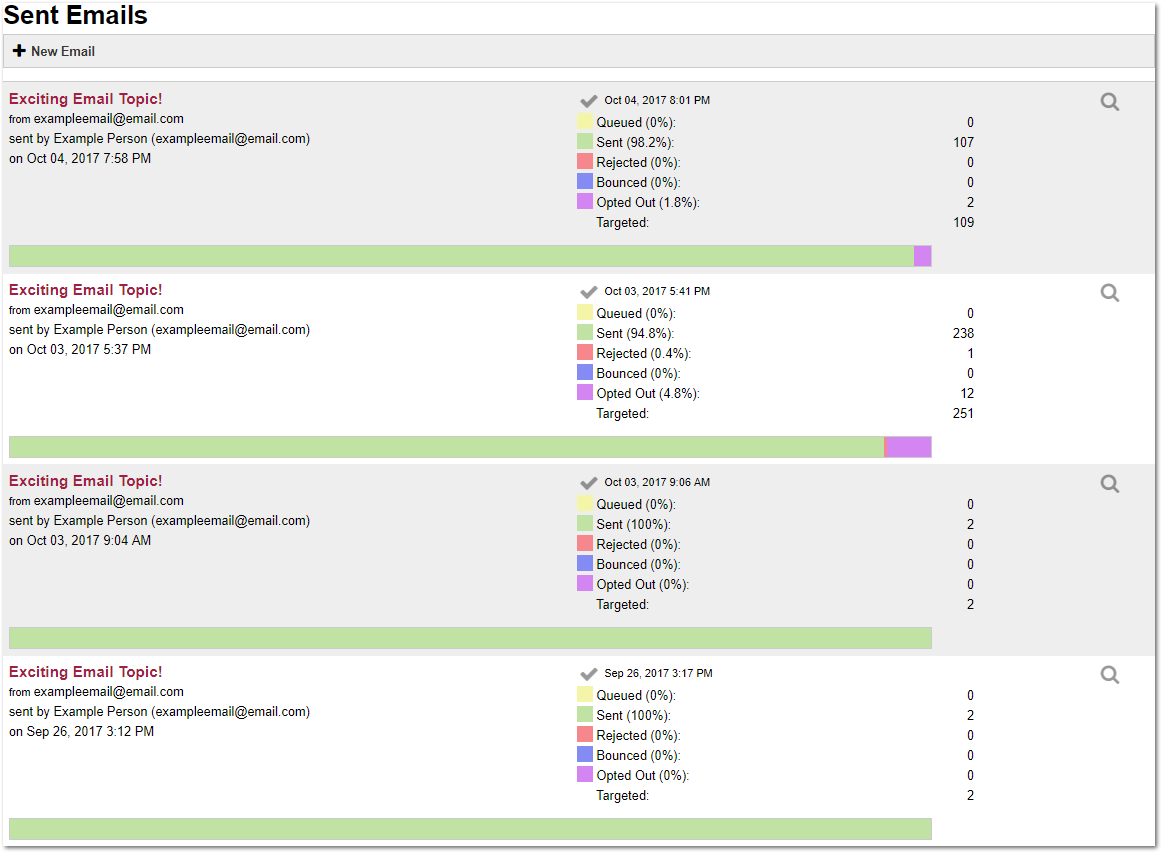View Sep 26 email using magnifier icon
The height and width of the screenshot is (853, 1162).
tap(1109, 675)
